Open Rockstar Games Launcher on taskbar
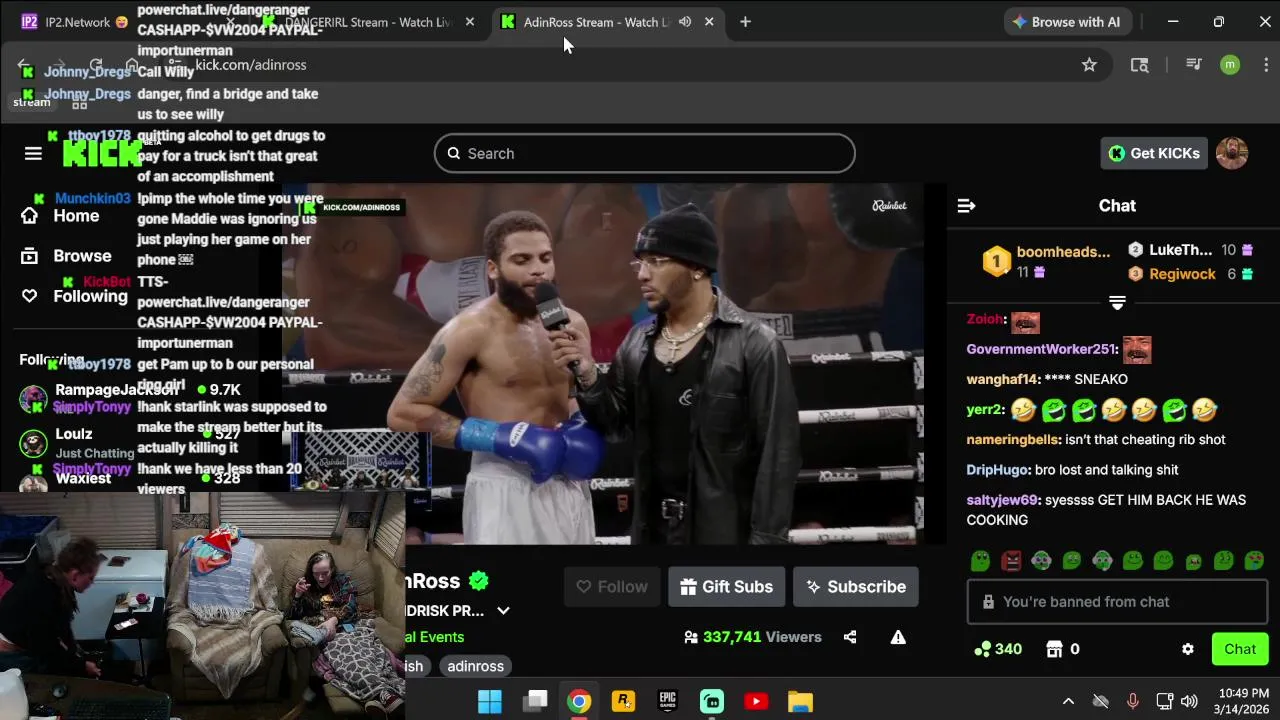The width and height of the screenshot is (1280, 720). (x=623, y=701)
